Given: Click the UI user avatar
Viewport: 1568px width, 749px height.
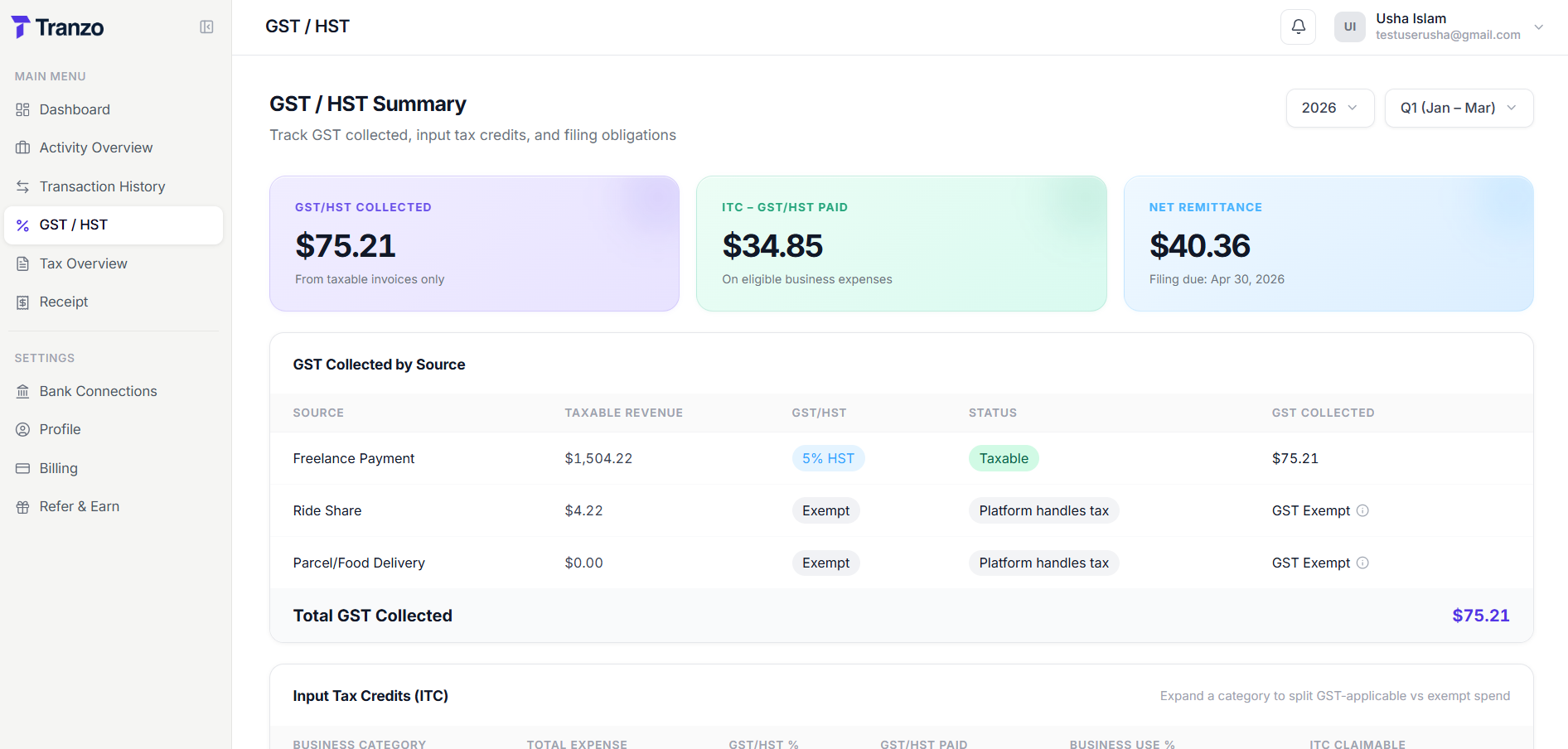Looking at the screenshot, I should (x=1350, y=27).
